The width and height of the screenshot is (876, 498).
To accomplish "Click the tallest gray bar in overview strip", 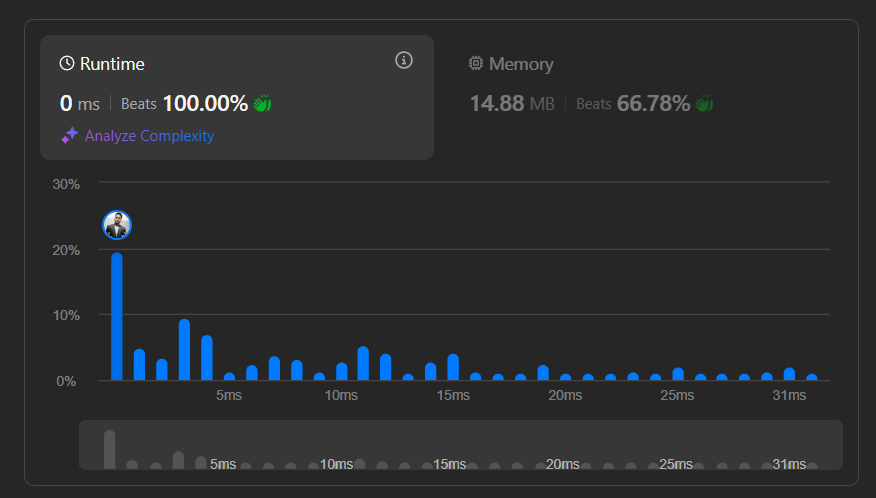I will [109, 449].
